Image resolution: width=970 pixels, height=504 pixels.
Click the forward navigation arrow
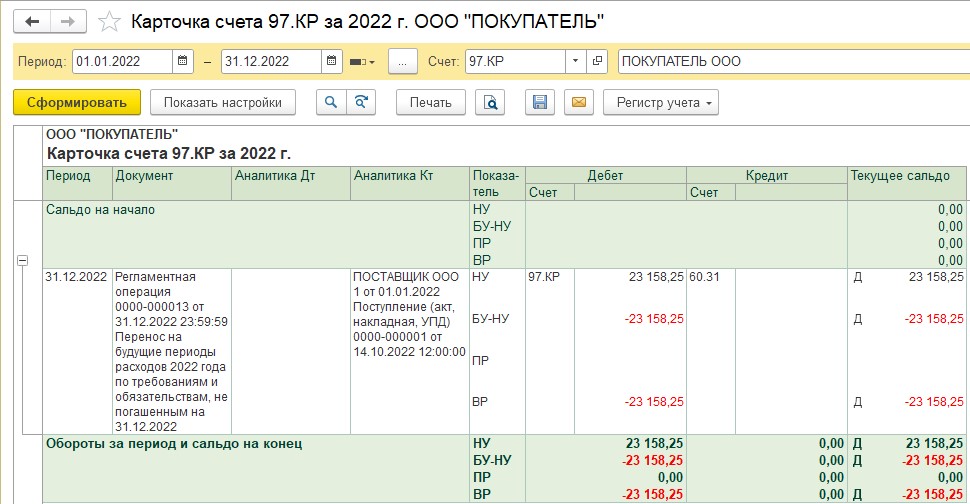pos(68,22)
